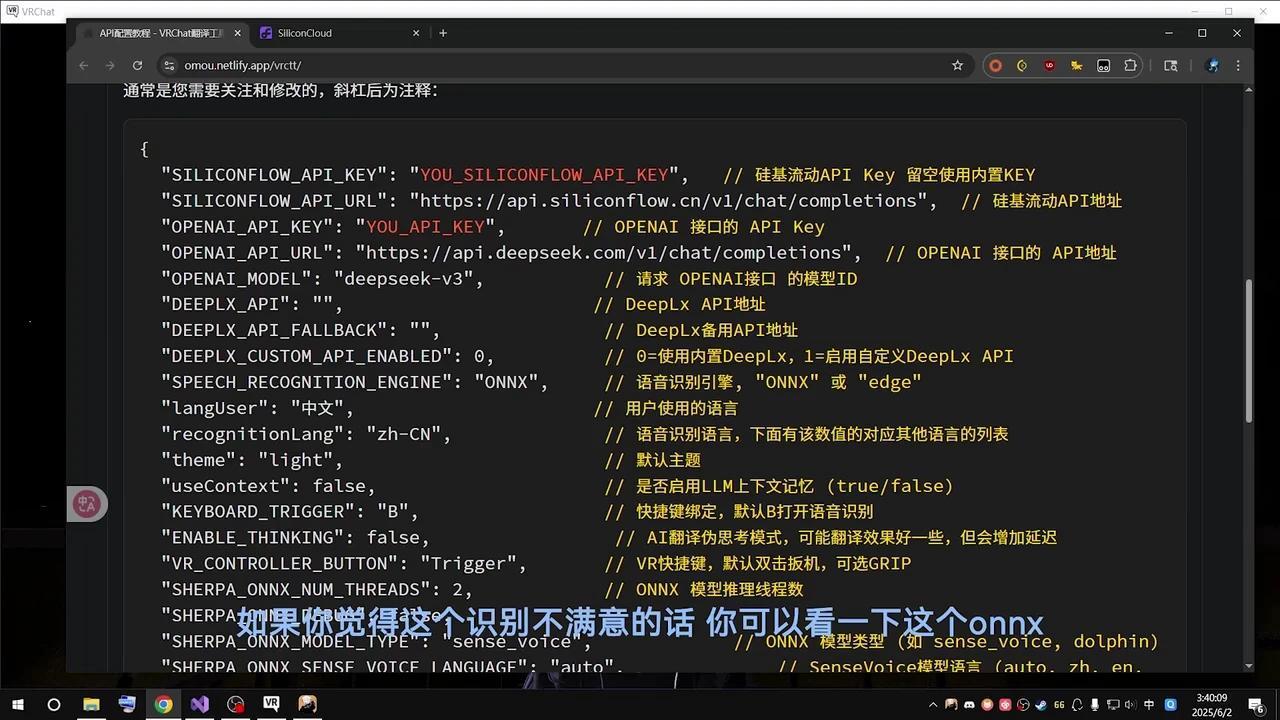Click the orange circle extension icon
This screenshot has height=720, width=1280.
coord(995,65)
